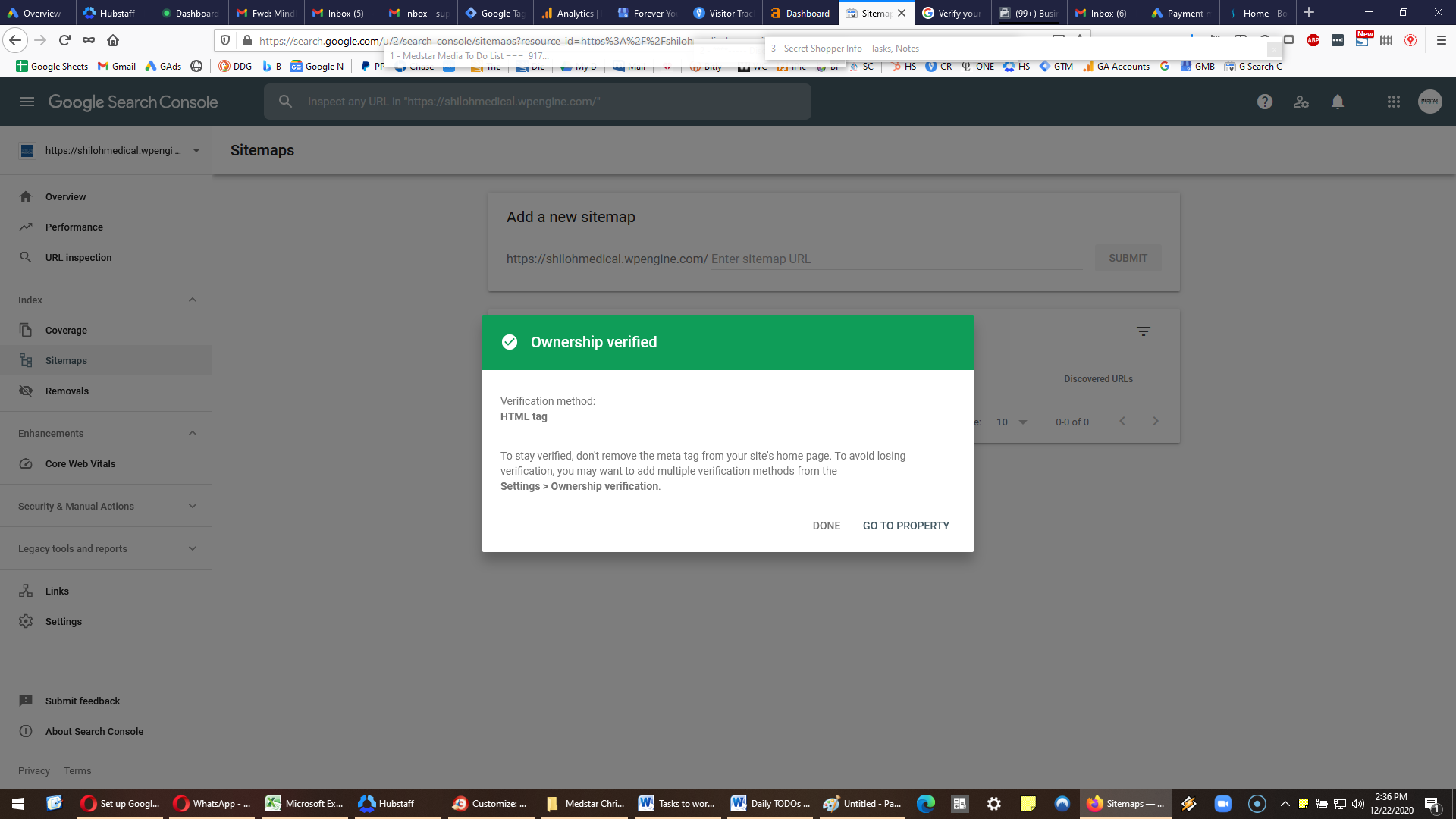This screenshot has width=1456, height=819.
Task: Click the Enter sitemap URL field
Action: [x=896, y=259]
